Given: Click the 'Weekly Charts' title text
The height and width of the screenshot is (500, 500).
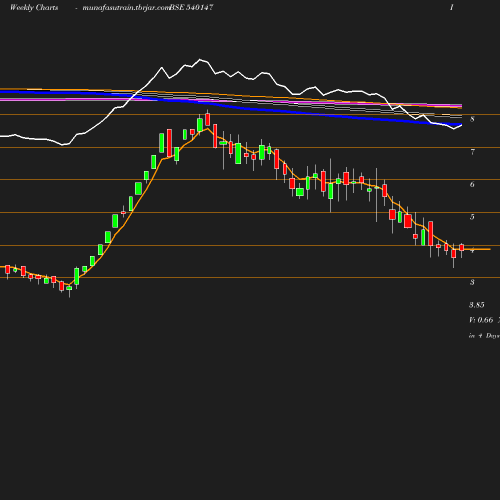Looking at the screenshot, I should [x=34, y=7].
